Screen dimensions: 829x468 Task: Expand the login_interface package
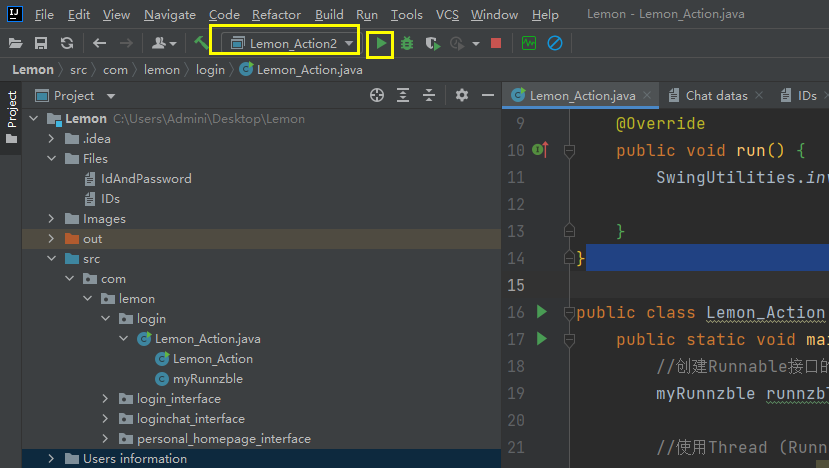(x=105, y=398)
